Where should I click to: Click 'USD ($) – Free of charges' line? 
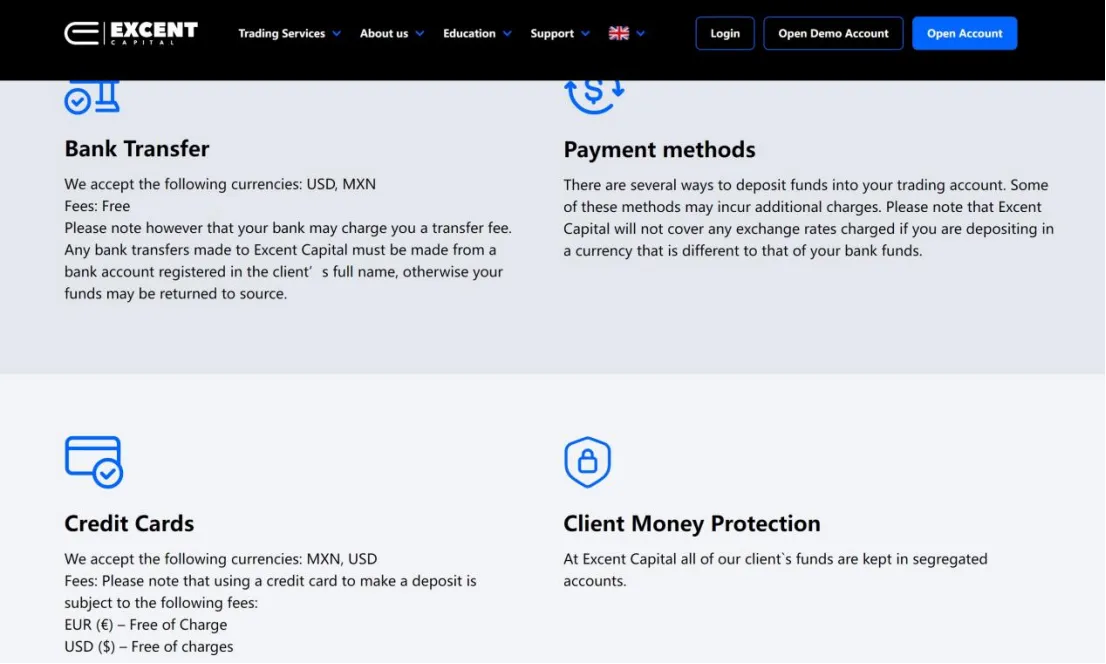tap(149, 647)
